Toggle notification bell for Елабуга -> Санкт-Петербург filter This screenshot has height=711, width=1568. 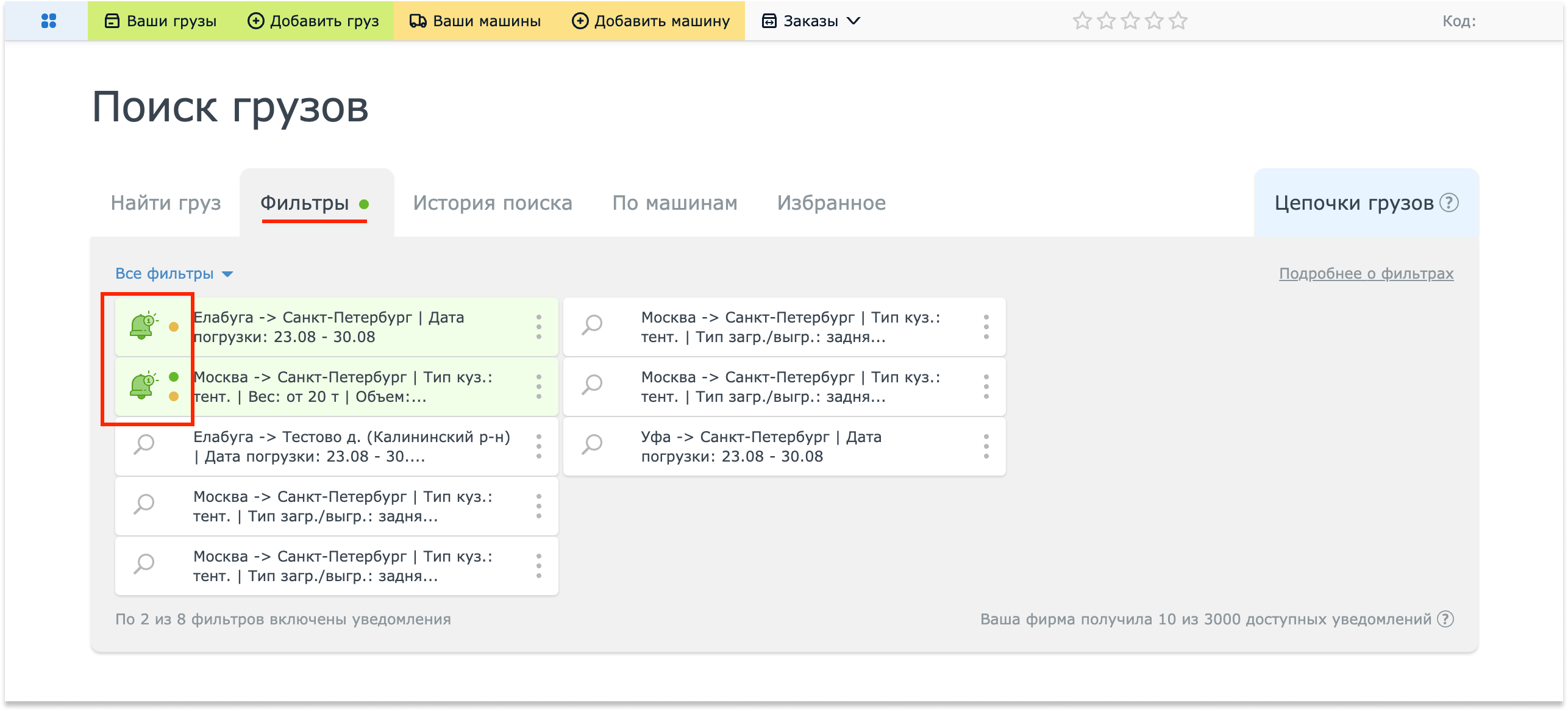click(144, 326)
